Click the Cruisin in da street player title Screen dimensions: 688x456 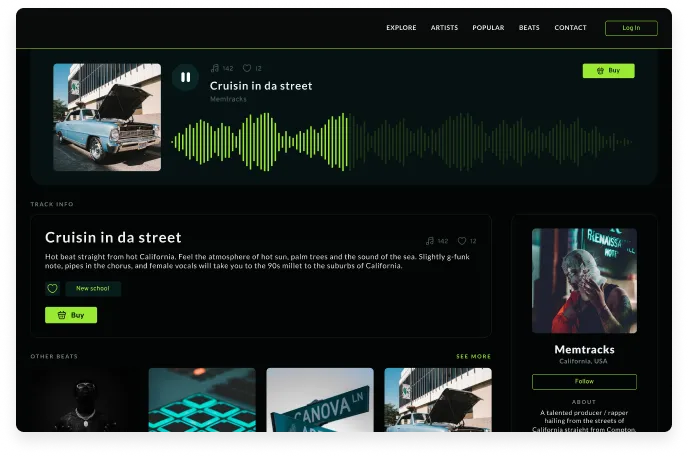(x=261, y=86)
